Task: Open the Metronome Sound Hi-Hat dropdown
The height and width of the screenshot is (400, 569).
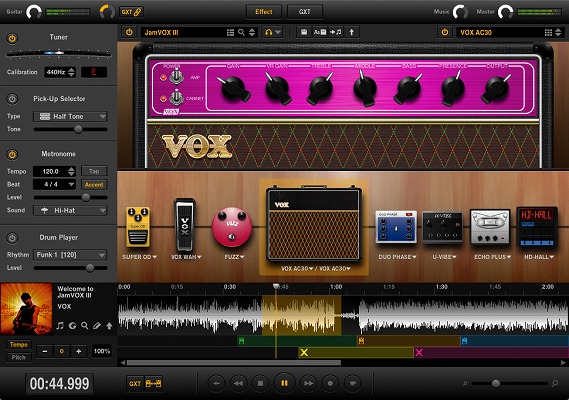Action: pos(70,211)
